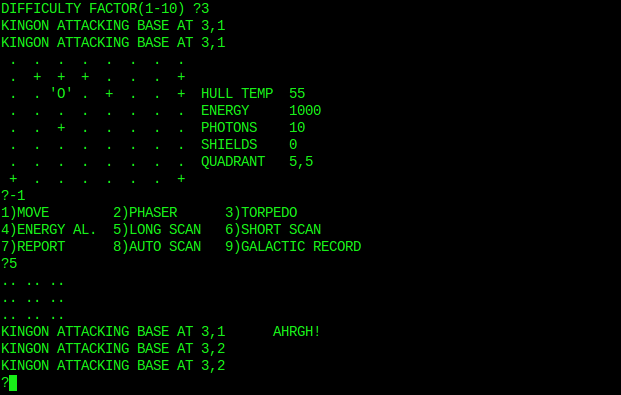Click the 4)ENERGY AL. menu option
The height and width of the screenshot is (395, 621).
tap(49, 230)
